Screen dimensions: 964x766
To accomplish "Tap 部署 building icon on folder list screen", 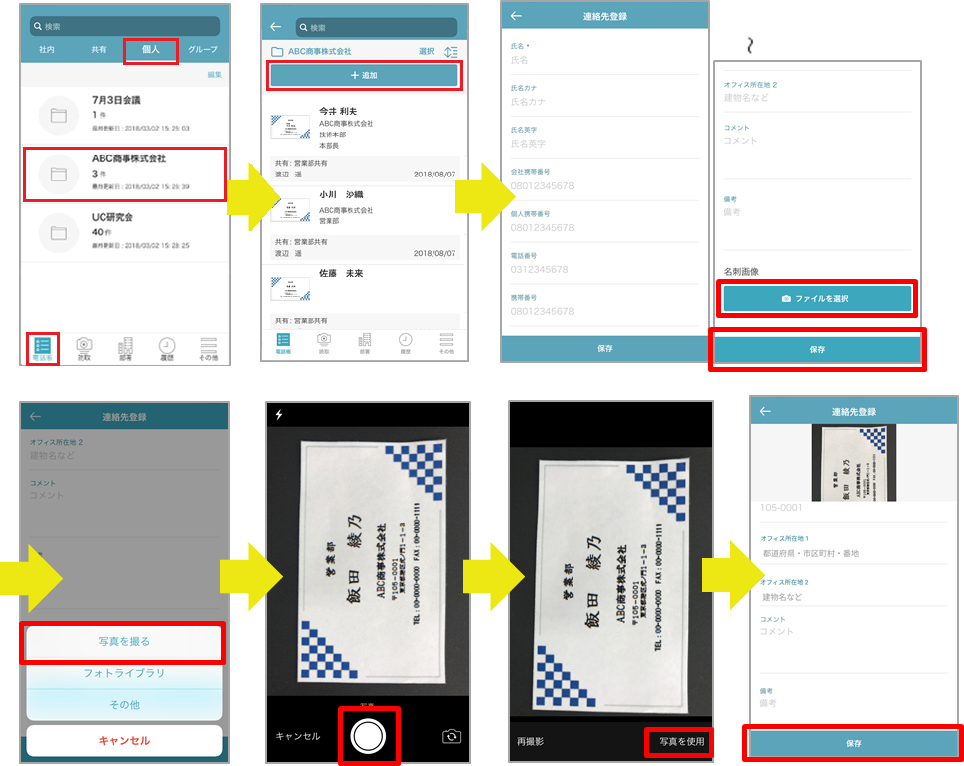I will pos(125,347).
